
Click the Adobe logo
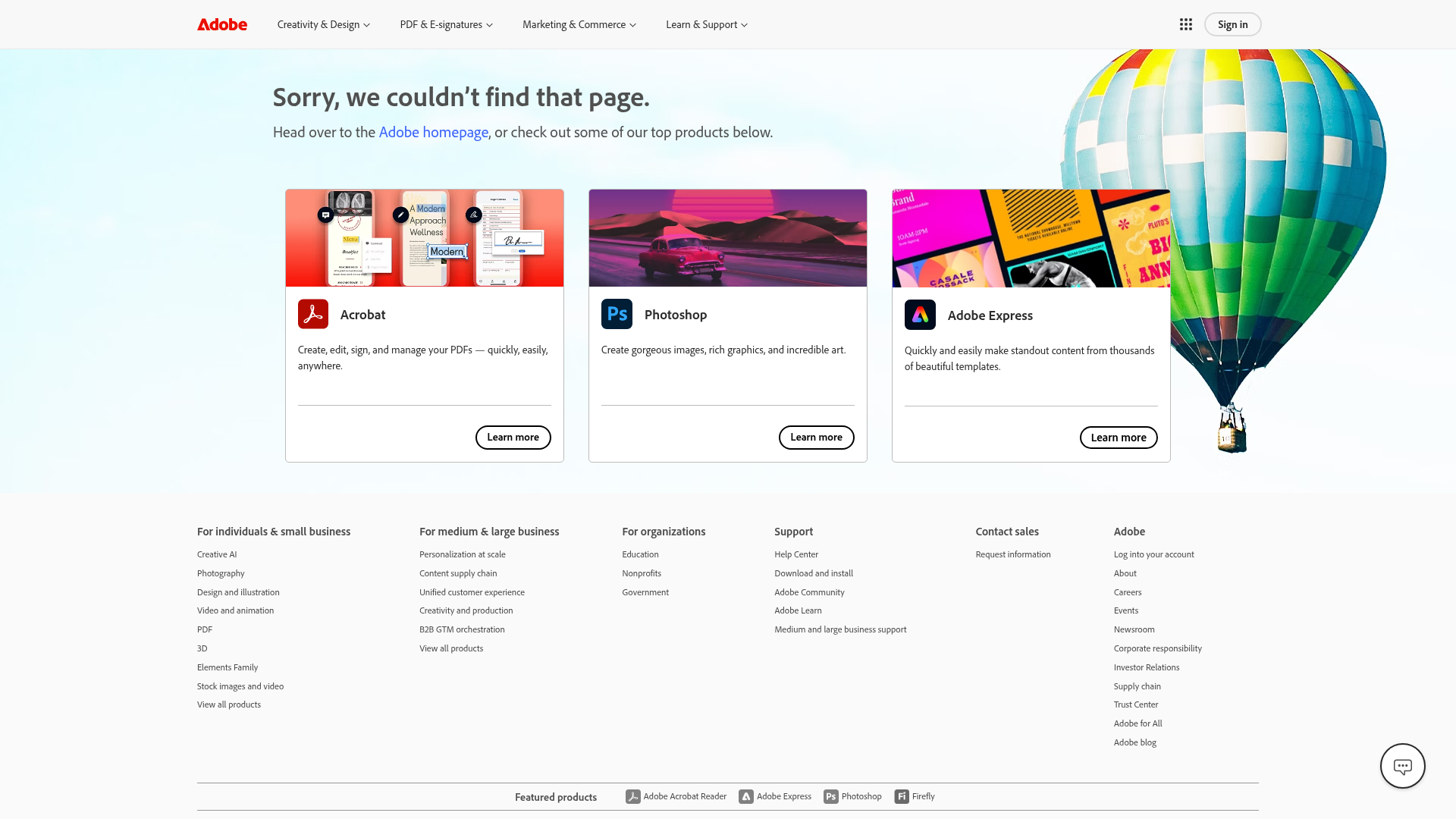(x=221, y=24)
